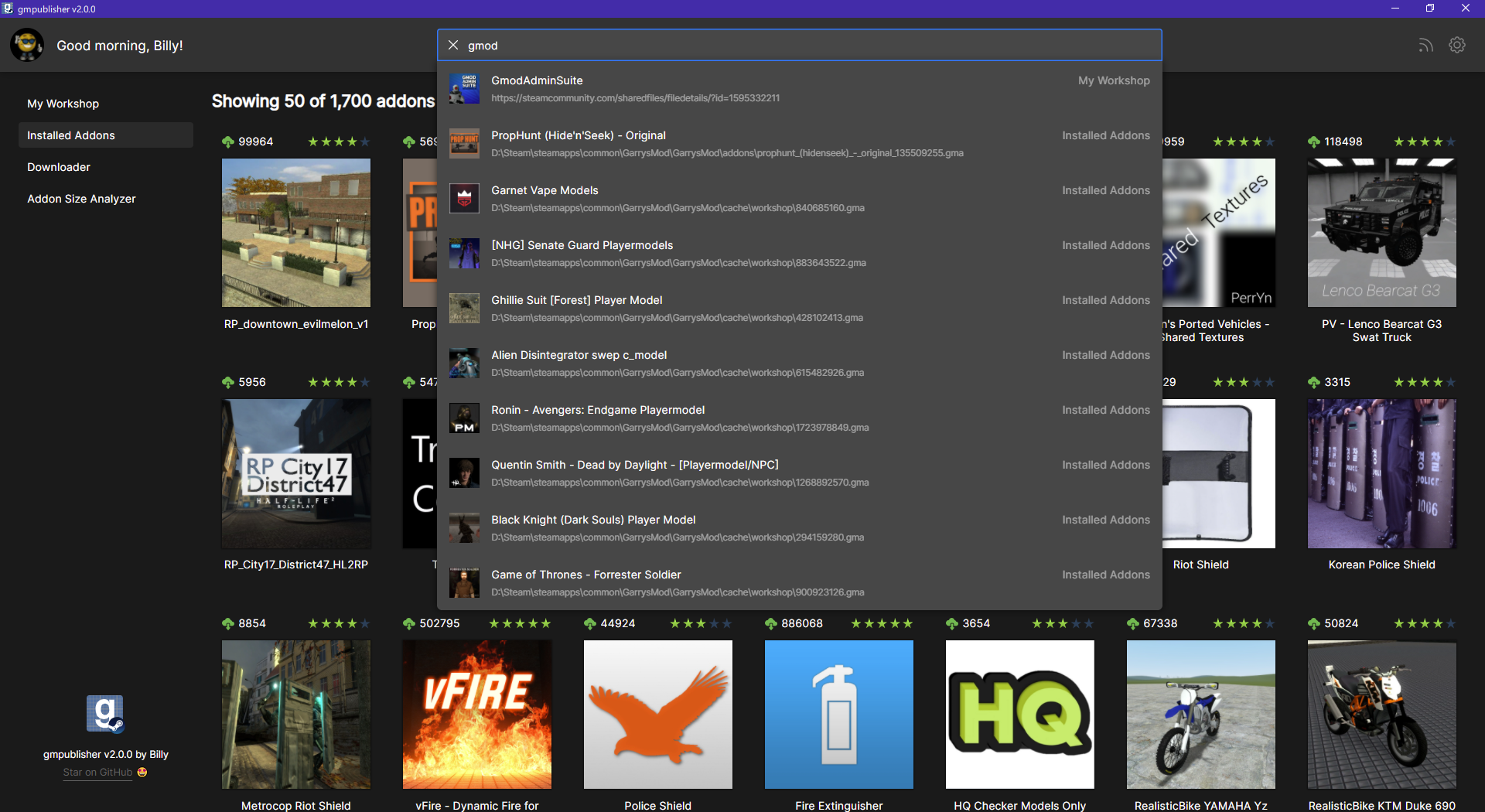Clear the search using the X icon
This screenshot has height=812, width=1485.
coord(453,45)
